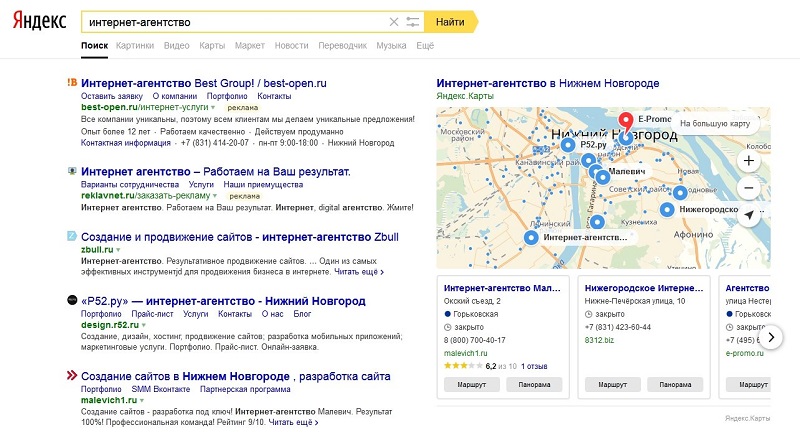The width and height of the screenshot is (800, 437).
Task: Open Интернет-агентство Мал... card title
Action: (502, 288)
